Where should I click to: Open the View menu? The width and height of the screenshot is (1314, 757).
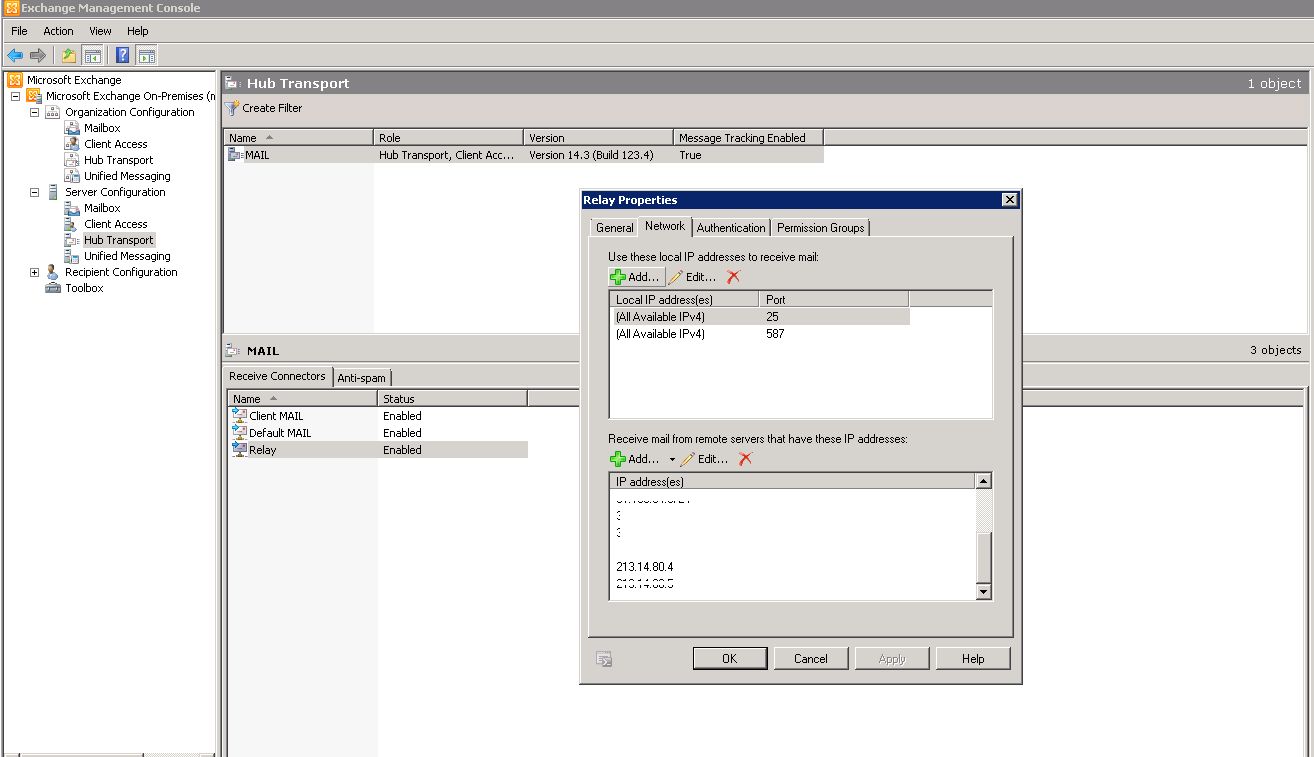100,31
